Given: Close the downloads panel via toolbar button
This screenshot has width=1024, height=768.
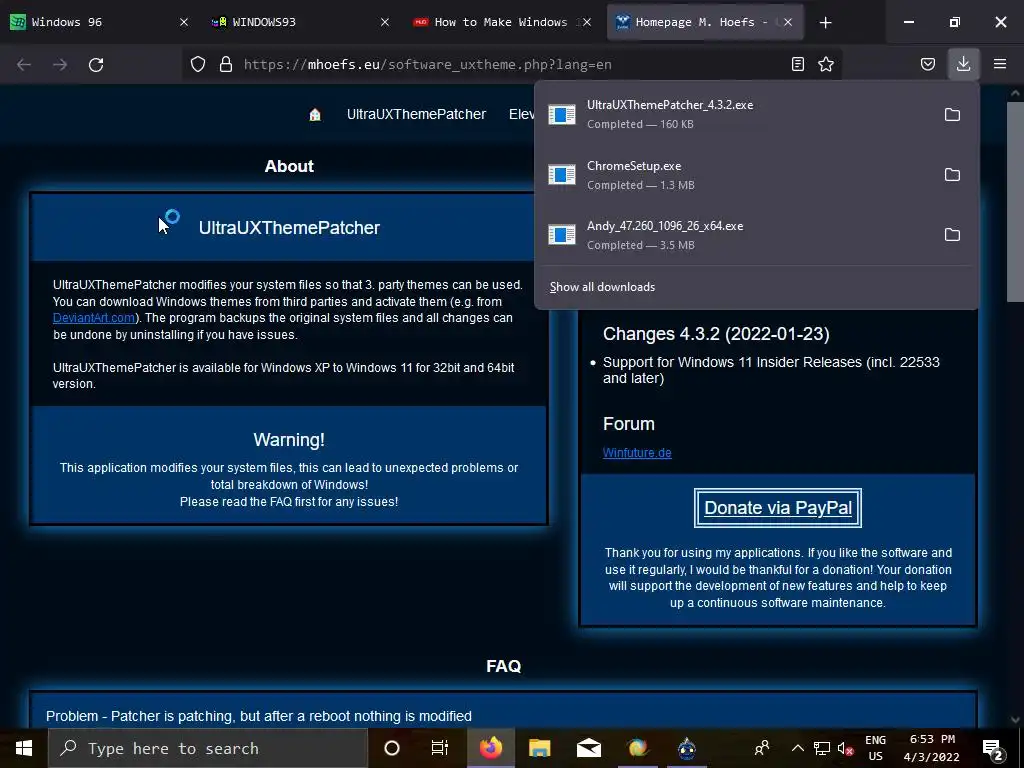Looking at the screenshot, I should click(963, 64).
